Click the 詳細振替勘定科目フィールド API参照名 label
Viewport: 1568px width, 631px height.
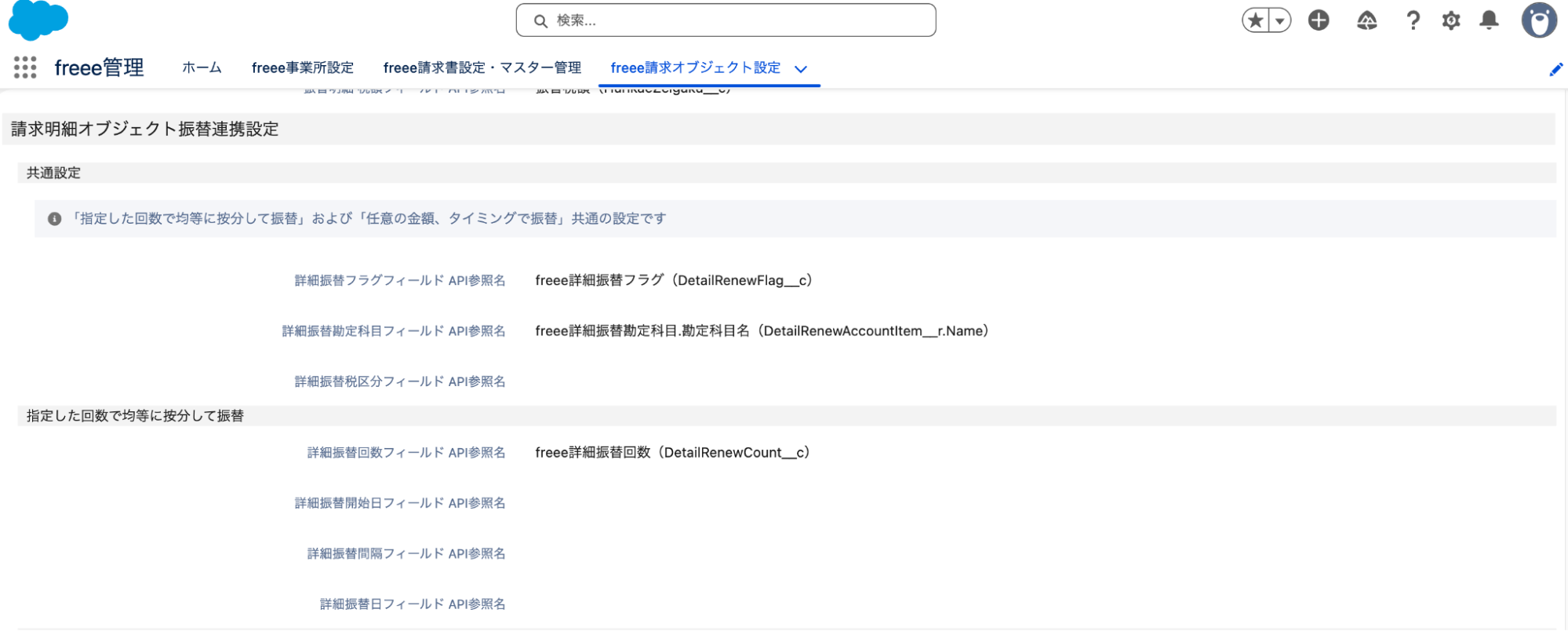(394, 331)
